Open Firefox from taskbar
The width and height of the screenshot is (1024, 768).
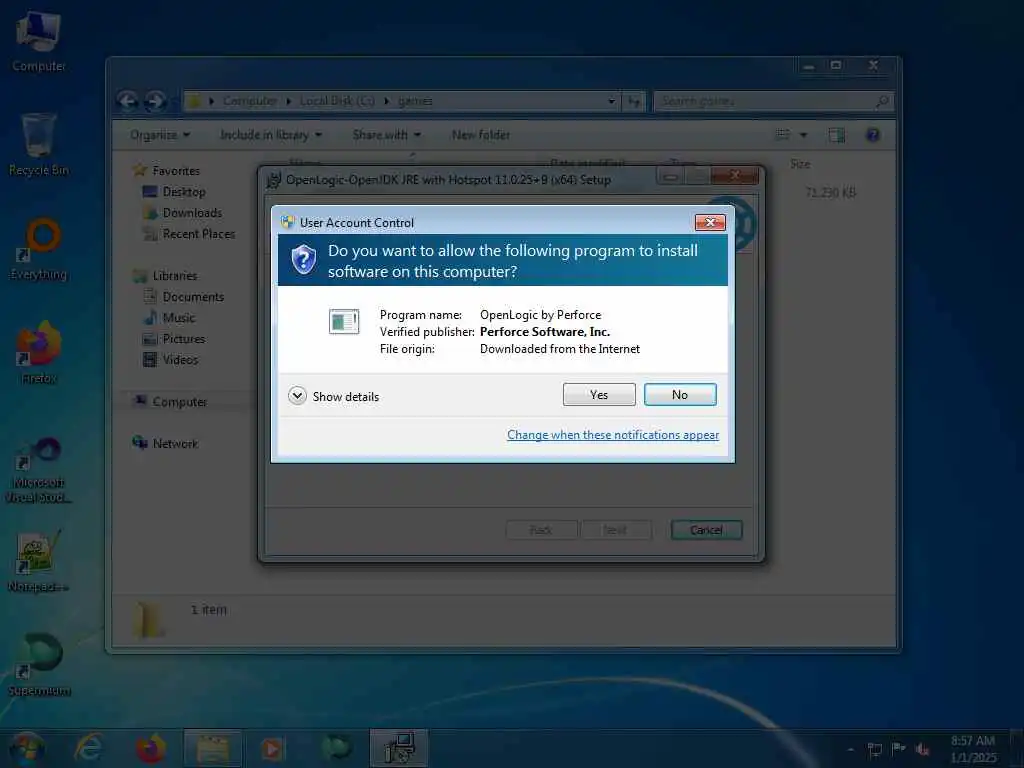coord(150,748)
